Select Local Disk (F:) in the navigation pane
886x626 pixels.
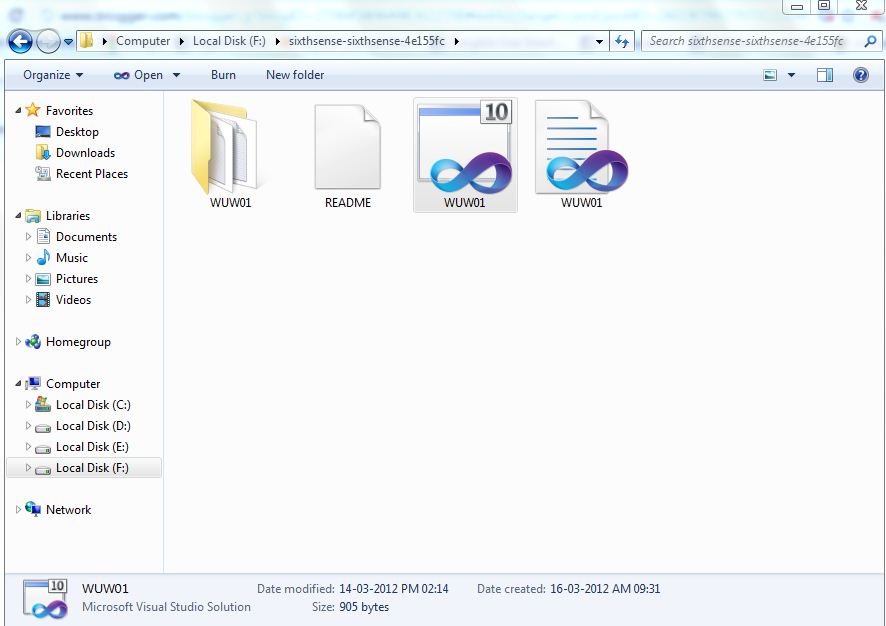click(x=92, y=468)
